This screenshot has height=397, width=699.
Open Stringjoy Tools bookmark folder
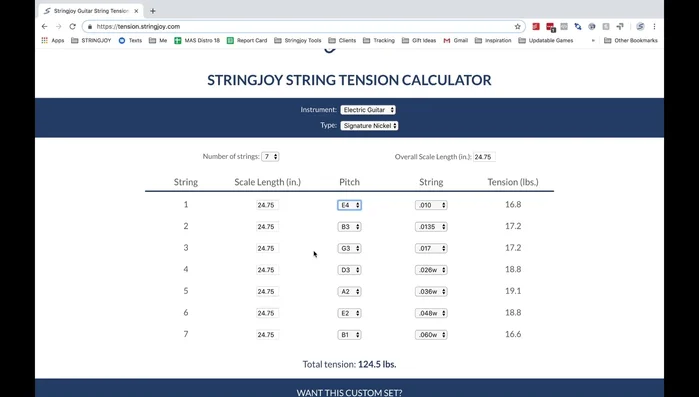tap(298, 40)
